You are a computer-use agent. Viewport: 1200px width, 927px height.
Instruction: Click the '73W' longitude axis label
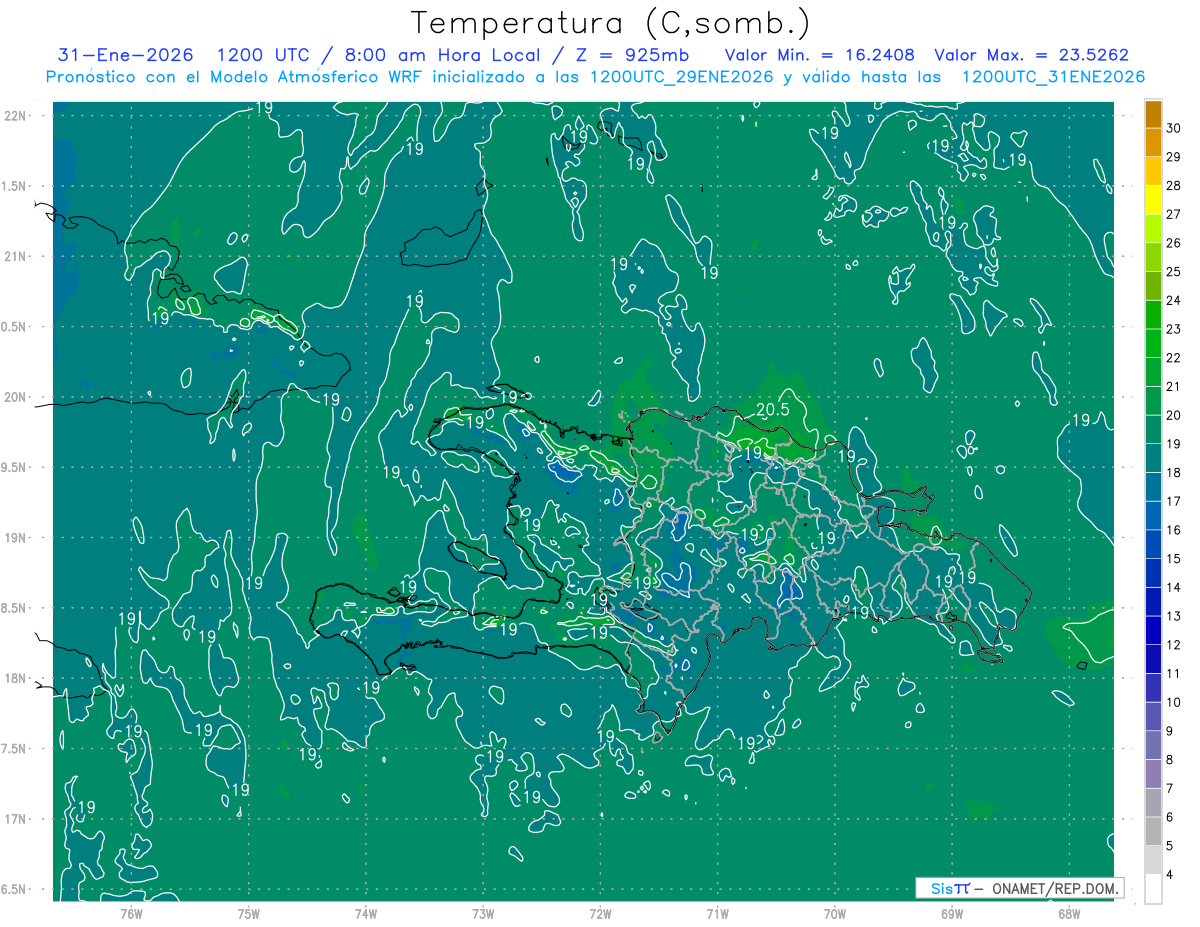point(483,913)
